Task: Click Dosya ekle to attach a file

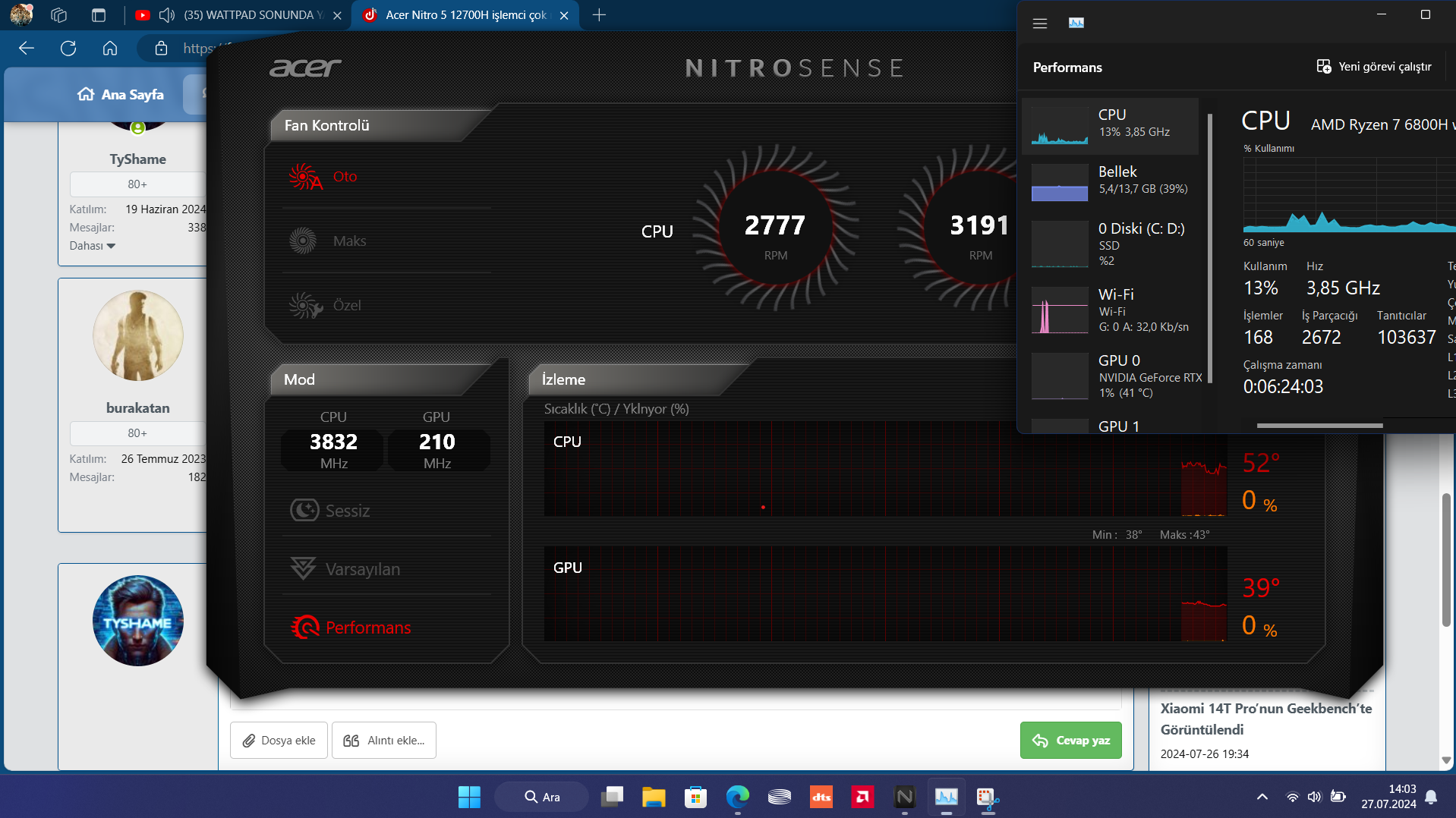Action: pos(279,740)
